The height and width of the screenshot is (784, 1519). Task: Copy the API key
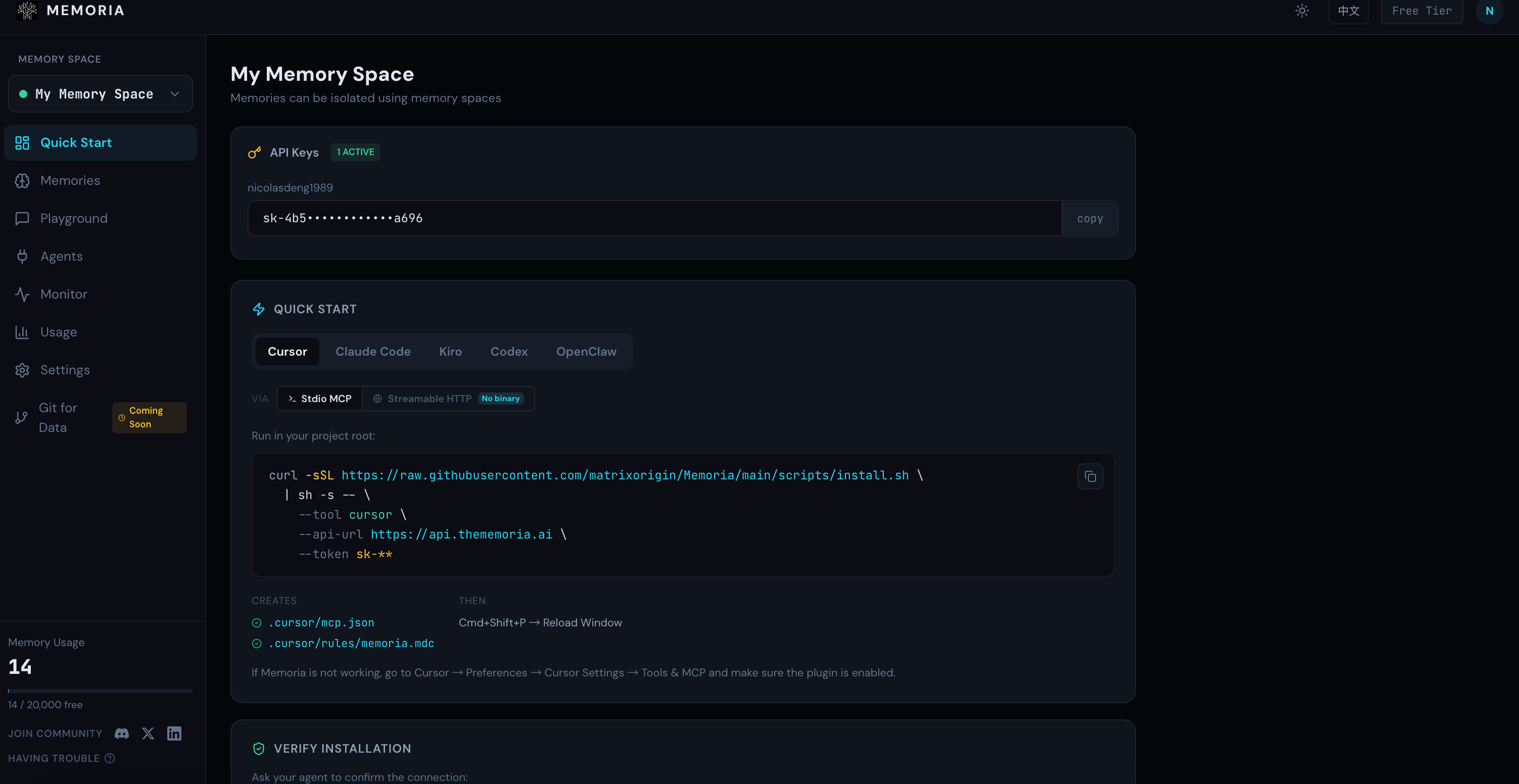click(1089, 218)
